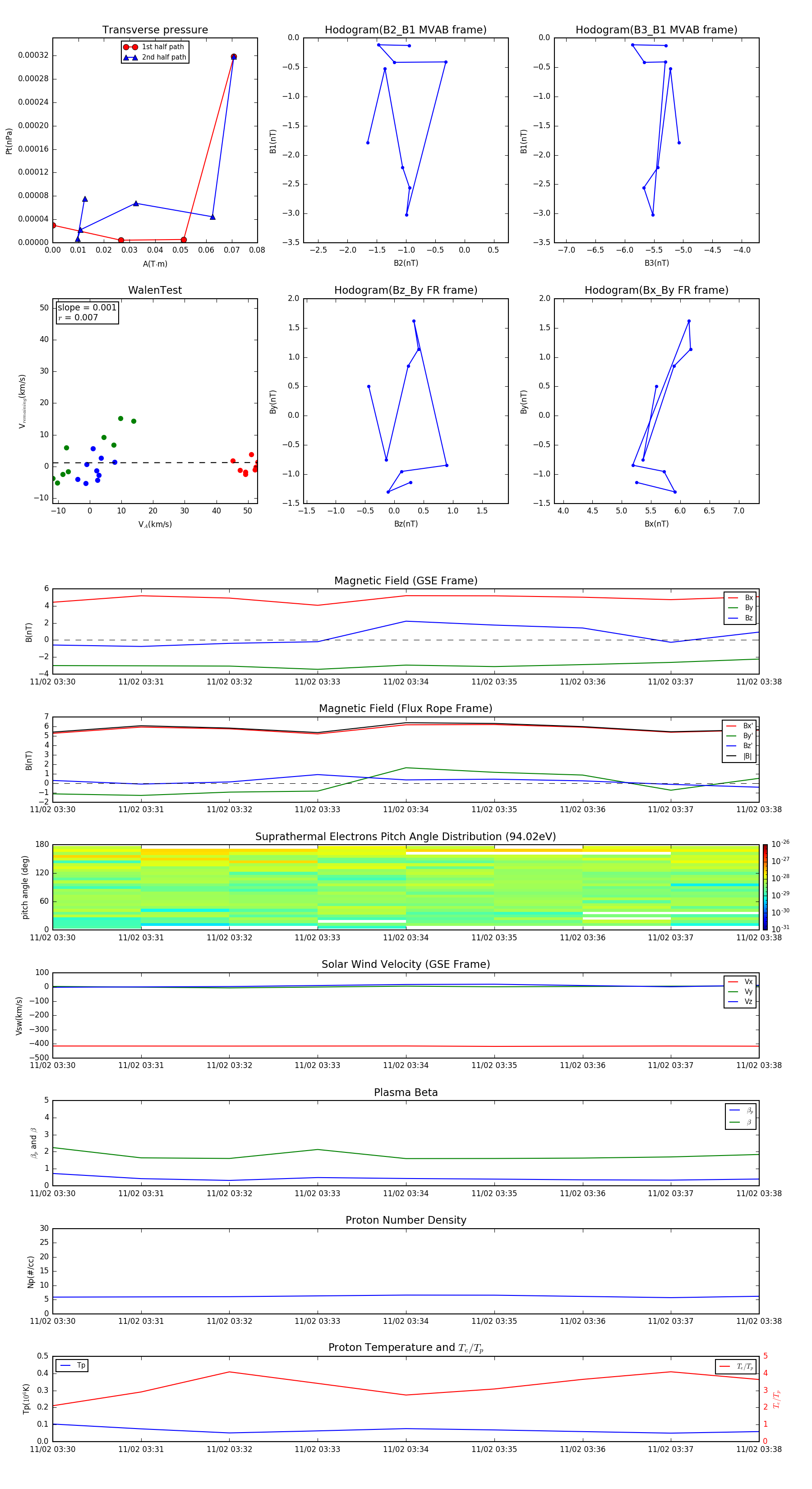Click the "Plasma Beta" chart title
Screen dimensions: 812x1489
[406, 1092]
